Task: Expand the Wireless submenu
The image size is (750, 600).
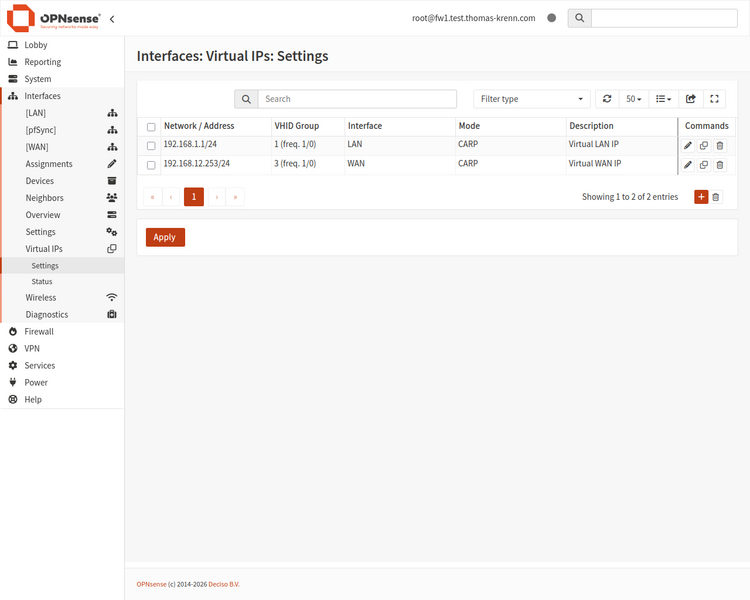Action: [41, 298]
